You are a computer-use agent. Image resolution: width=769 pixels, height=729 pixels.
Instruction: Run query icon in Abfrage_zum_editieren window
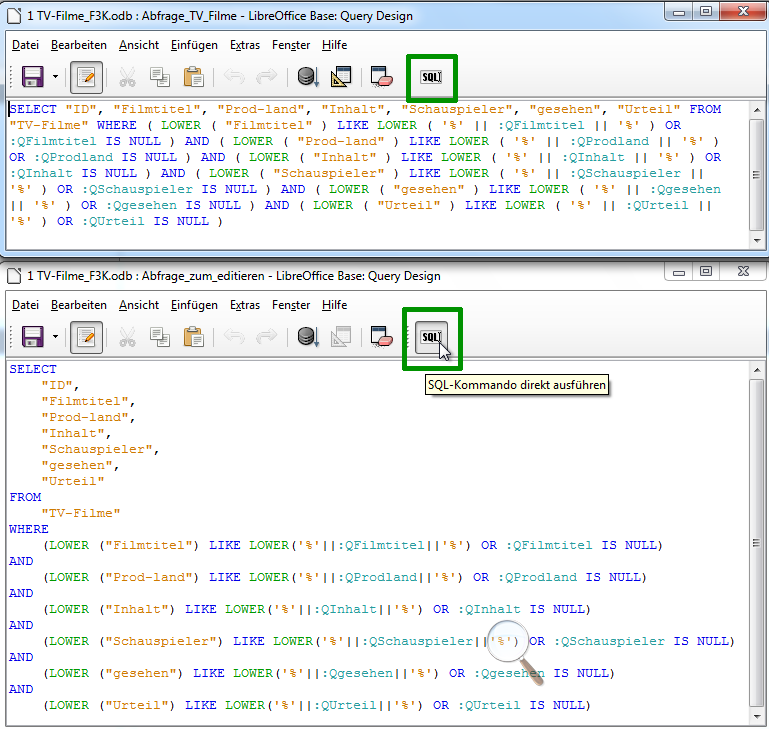[308, 337]
